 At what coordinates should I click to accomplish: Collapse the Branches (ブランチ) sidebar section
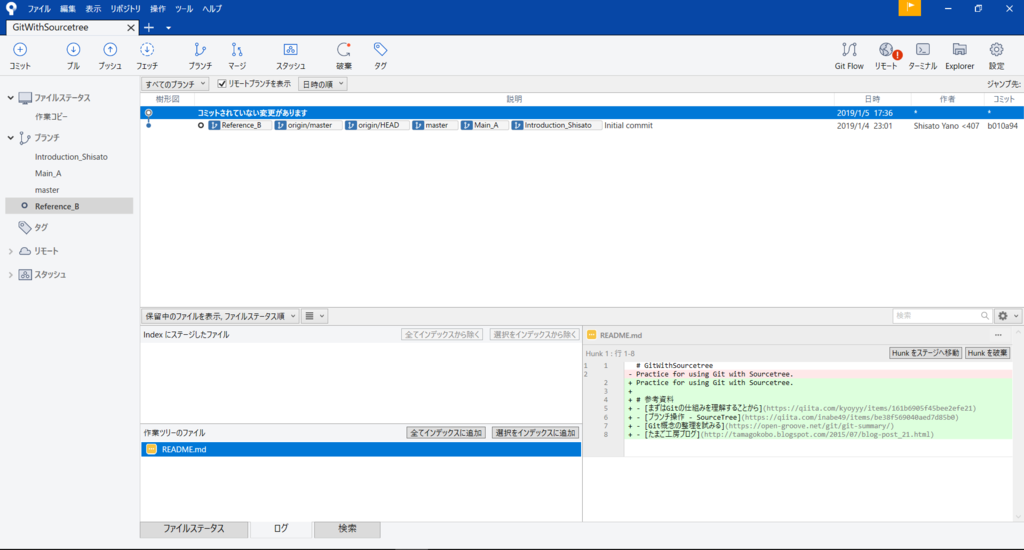coord(10,138)
